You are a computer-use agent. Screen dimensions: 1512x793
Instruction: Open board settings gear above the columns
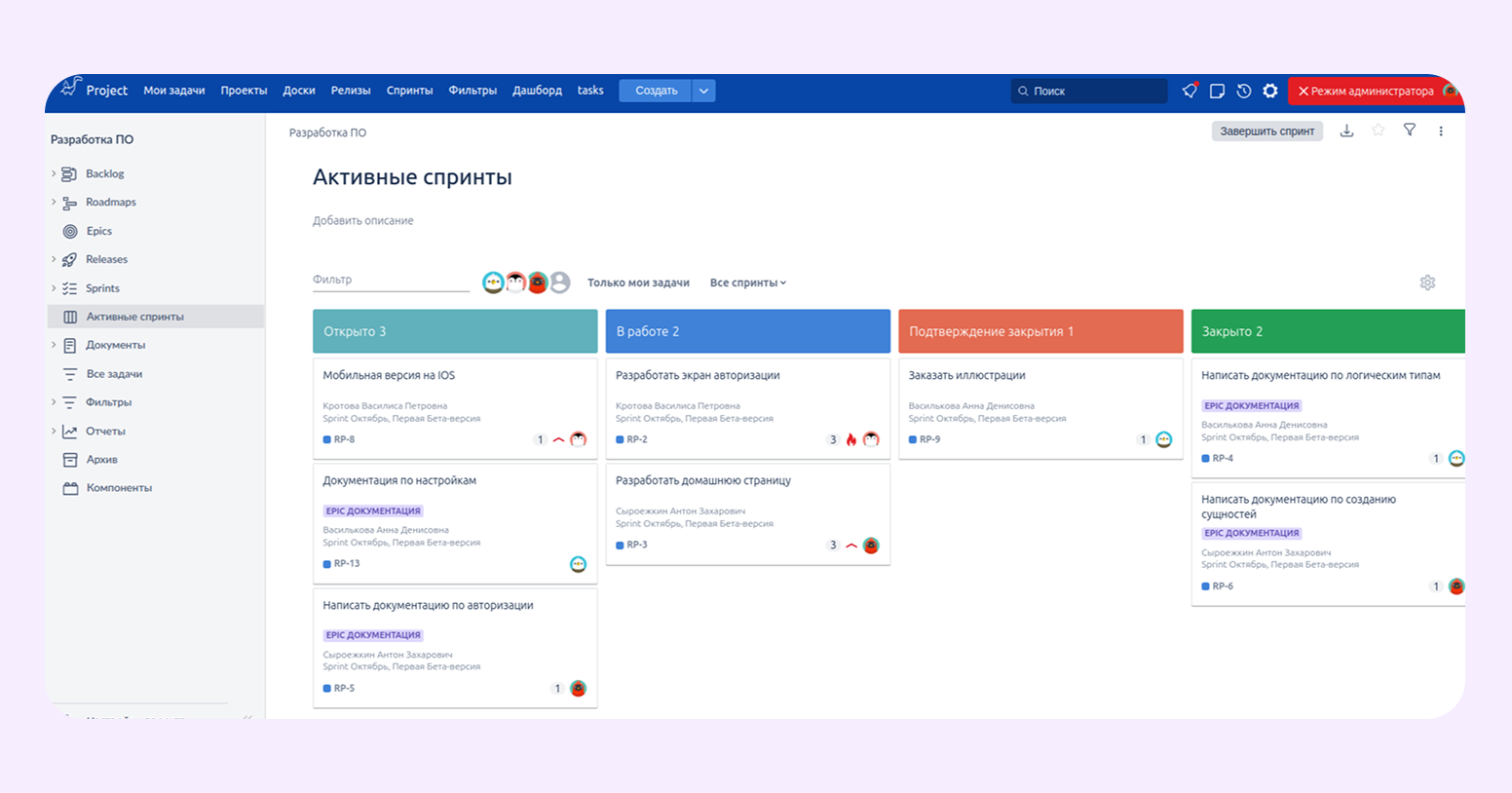[x=1427, y=283]
